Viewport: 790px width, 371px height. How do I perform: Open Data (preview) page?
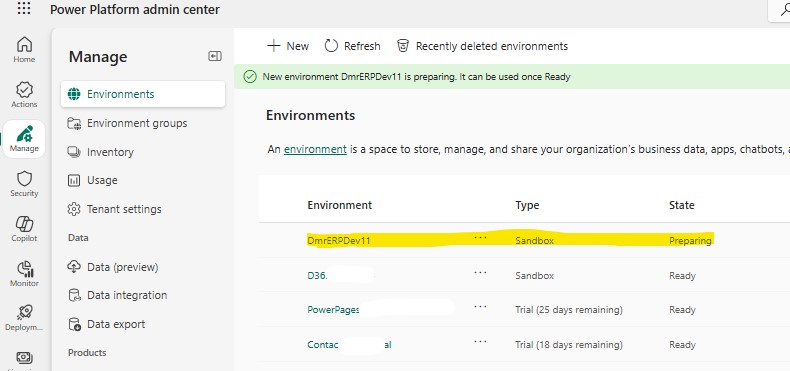click(113, 267)
